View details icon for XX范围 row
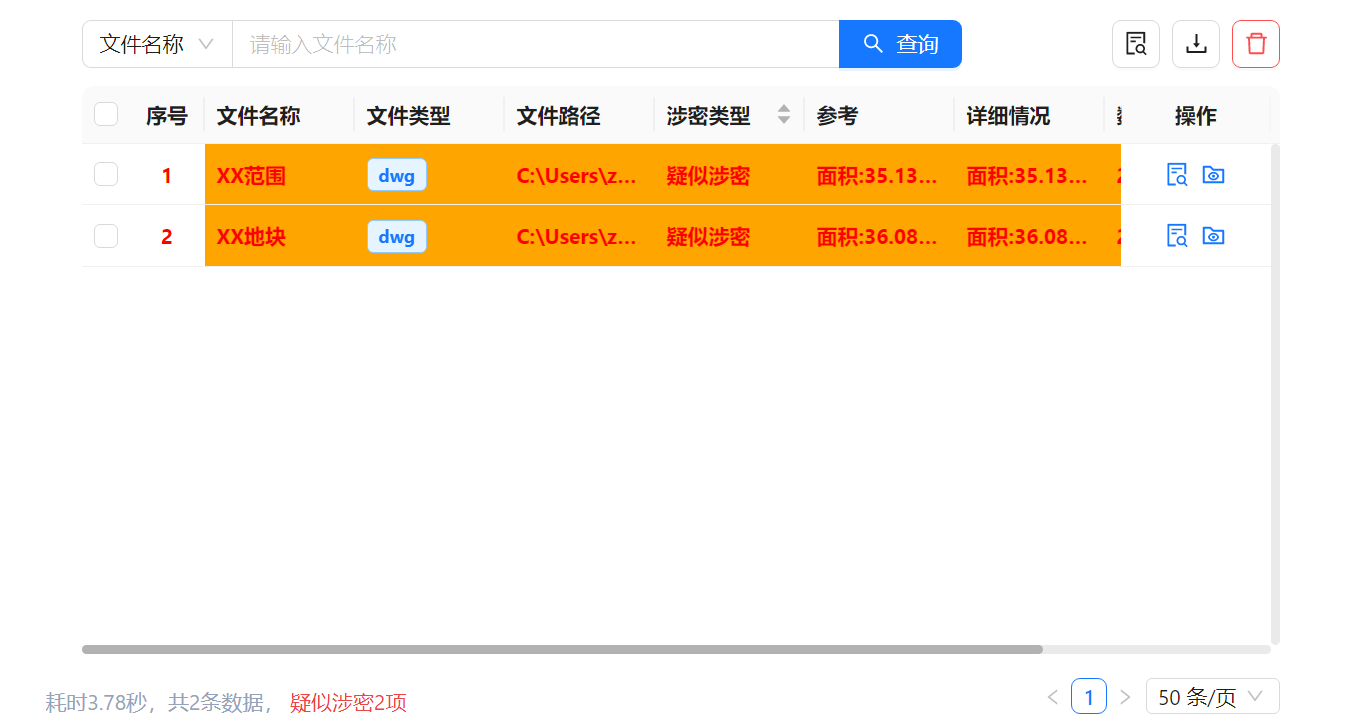1365x727 pixels. pos(1177,175)
